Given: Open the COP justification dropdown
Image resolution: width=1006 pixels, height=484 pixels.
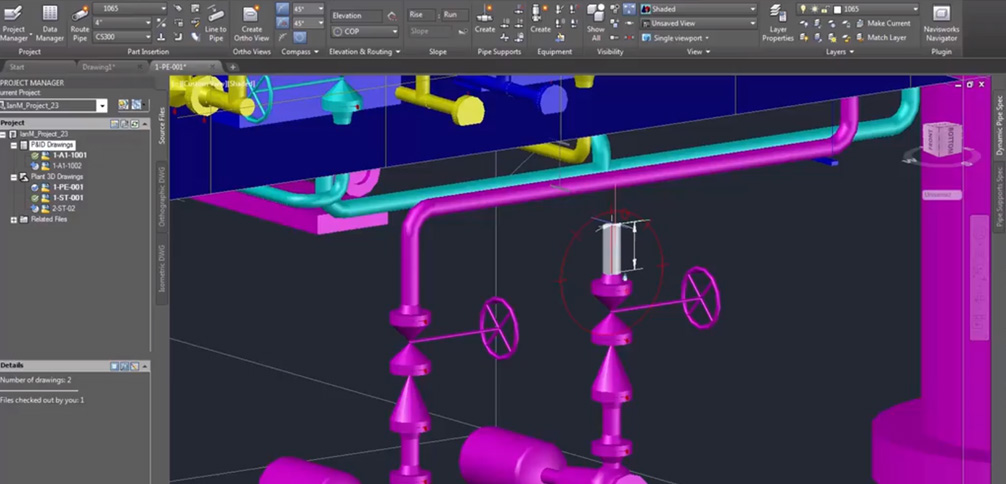Looking at the screenshot, I should click(365, 31).
